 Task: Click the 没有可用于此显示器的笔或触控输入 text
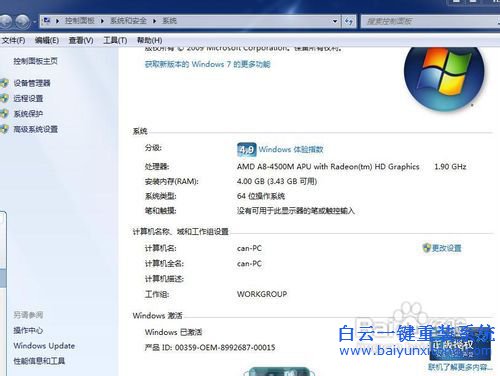(296, 211)
